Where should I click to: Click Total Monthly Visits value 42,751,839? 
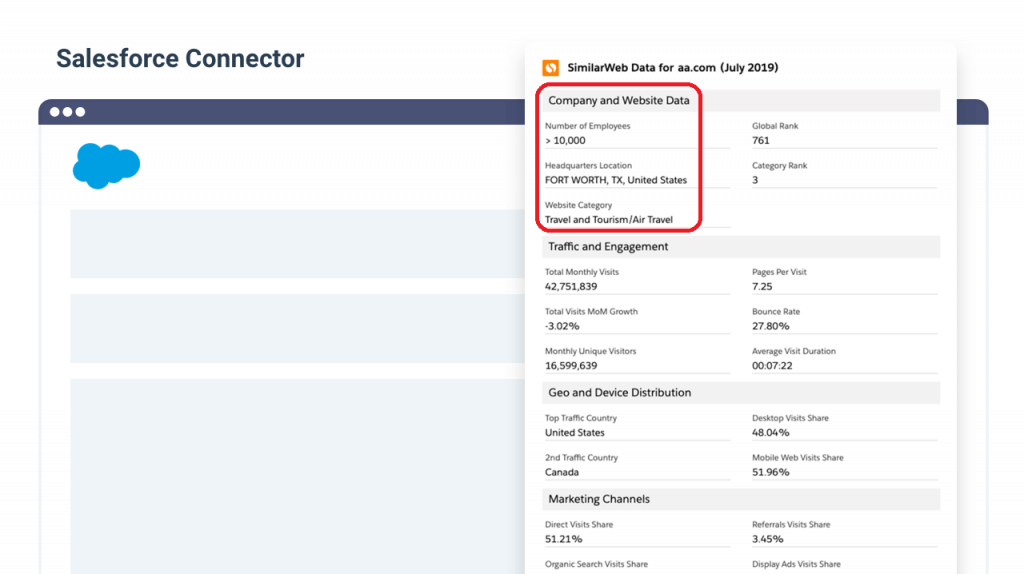571,287
